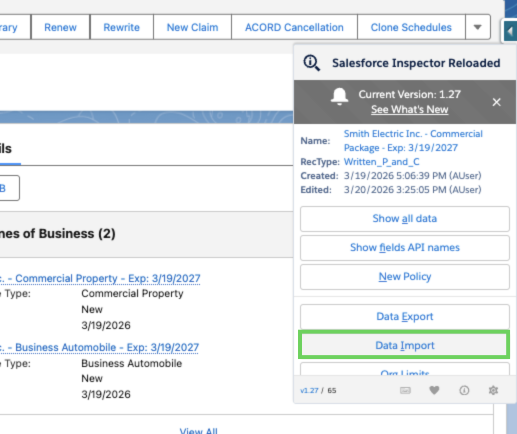Screen dimensions: 517x434
Task: Open the Commercial Property policy link
Action: pos(100,278)
